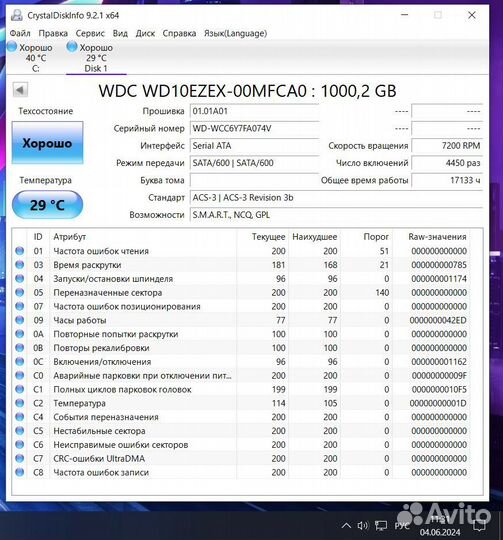Click the CrystalDiskInfo title bar icon
Viewport: 503px width, 540px height.
tap(17, 15)
